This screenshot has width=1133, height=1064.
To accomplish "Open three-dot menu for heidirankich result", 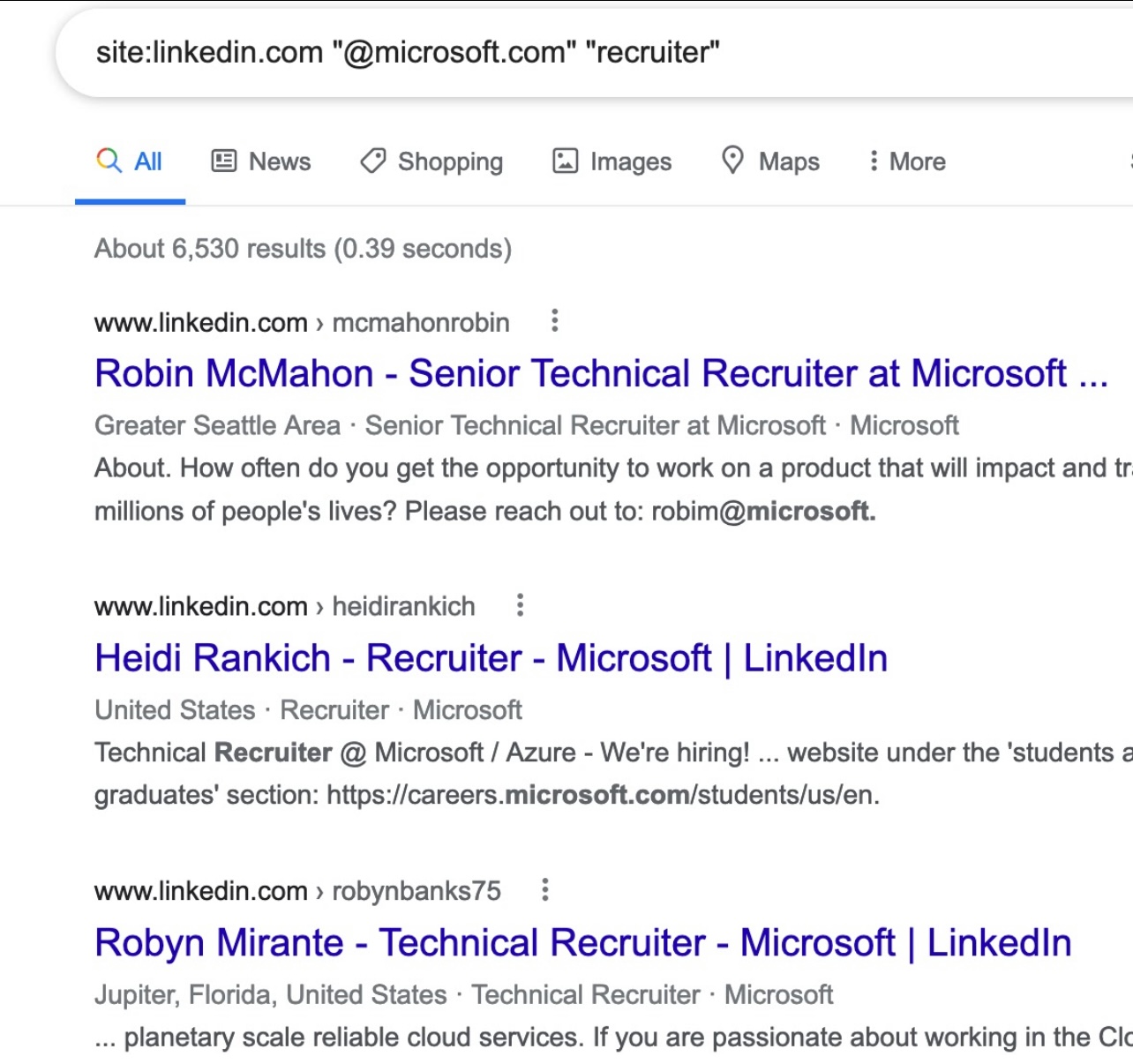I will click(x=521, y=605).
